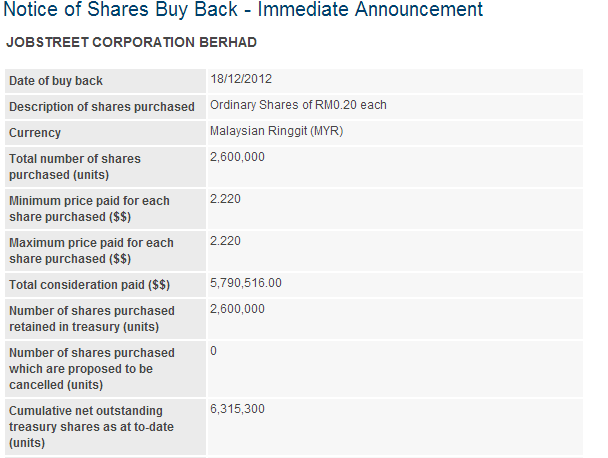Image resolution: width=608 pixels, height=458 pixels.
Task: Click the JOBSTREET CORPORATION BERHAD company name
Action: [131, 43]
